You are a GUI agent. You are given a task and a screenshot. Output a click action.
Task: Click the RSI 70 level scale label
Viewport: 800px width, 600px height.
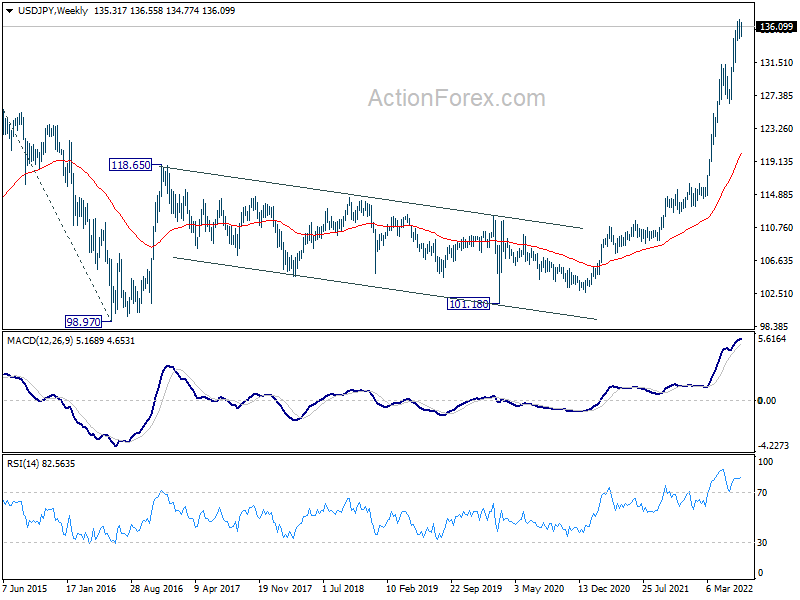[x=762, y=493]
